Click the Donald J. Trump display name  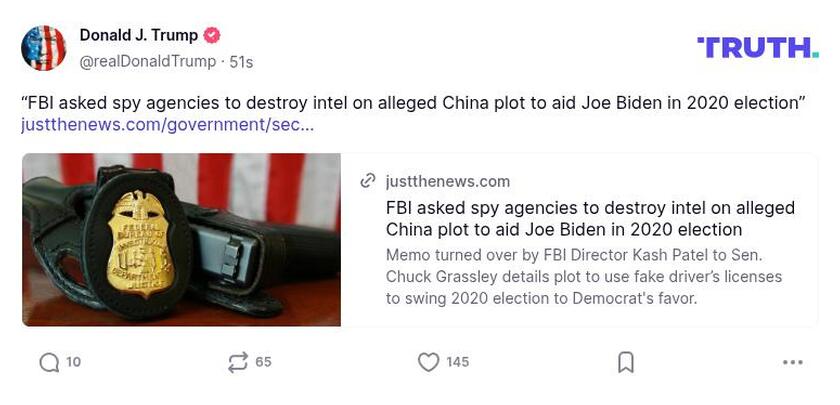[x=139, y=36]
